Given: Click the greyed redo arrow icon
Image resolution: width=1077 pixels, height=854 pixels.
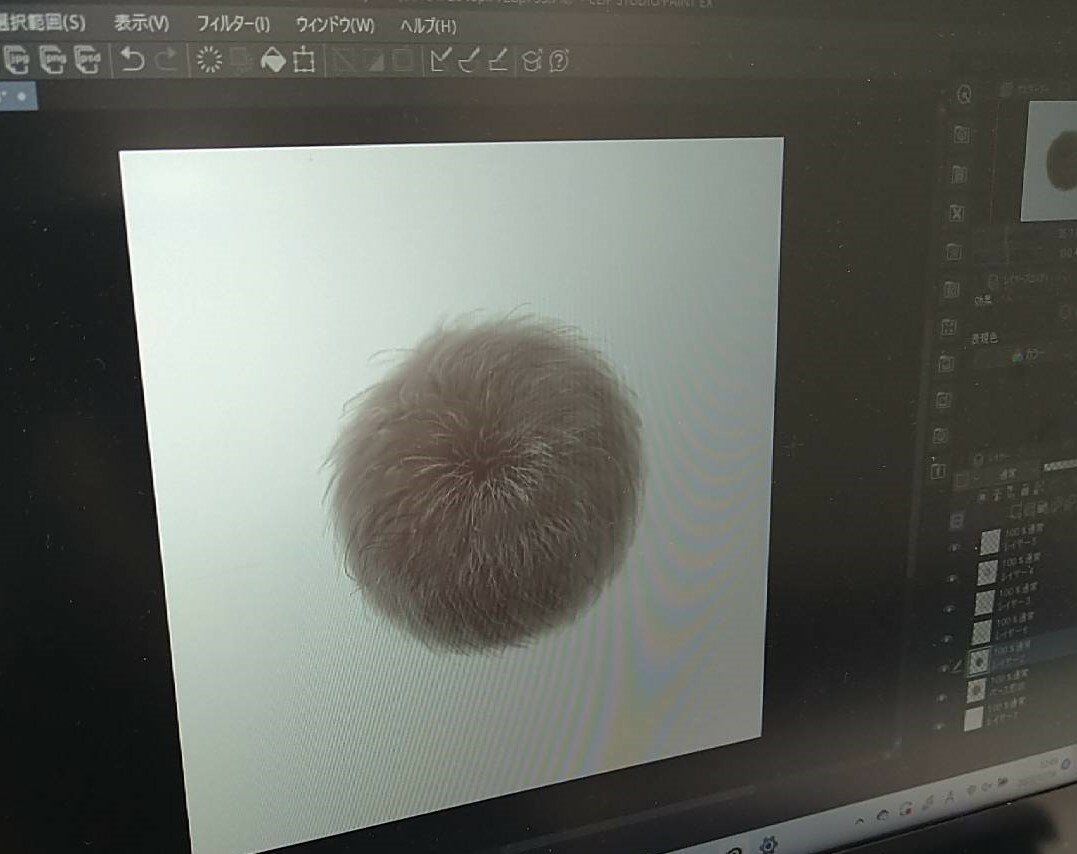Looking at the screenshot, I should point(166,60).
